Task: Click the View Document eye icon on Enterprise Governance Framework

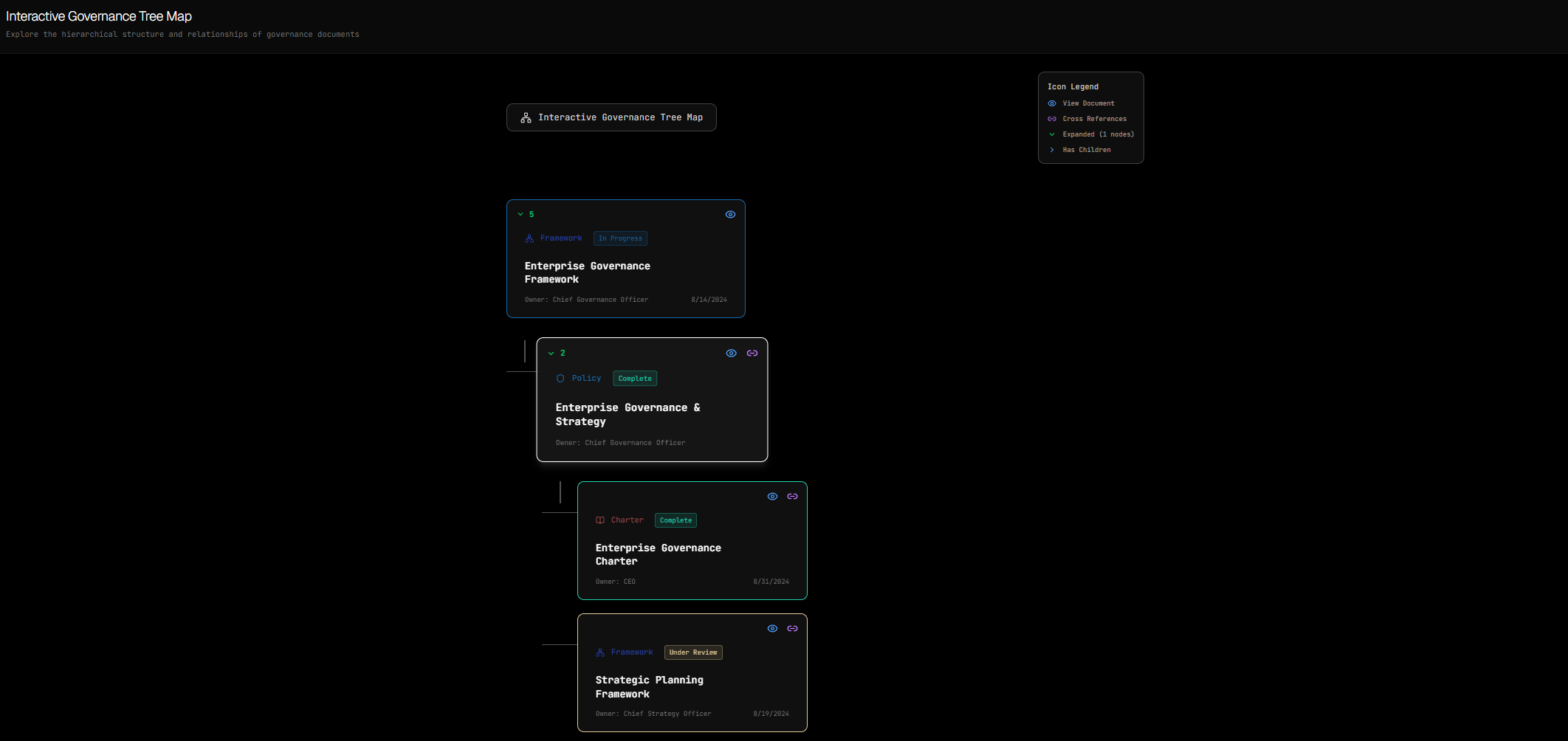Action: point(730,214)
